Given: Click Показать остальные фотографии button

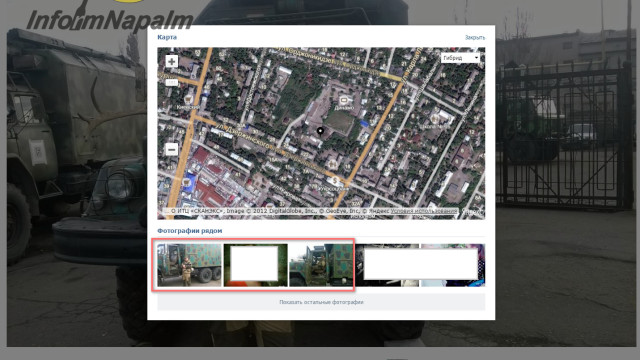Looking at the screenshot, I should [x=321, y=302].
